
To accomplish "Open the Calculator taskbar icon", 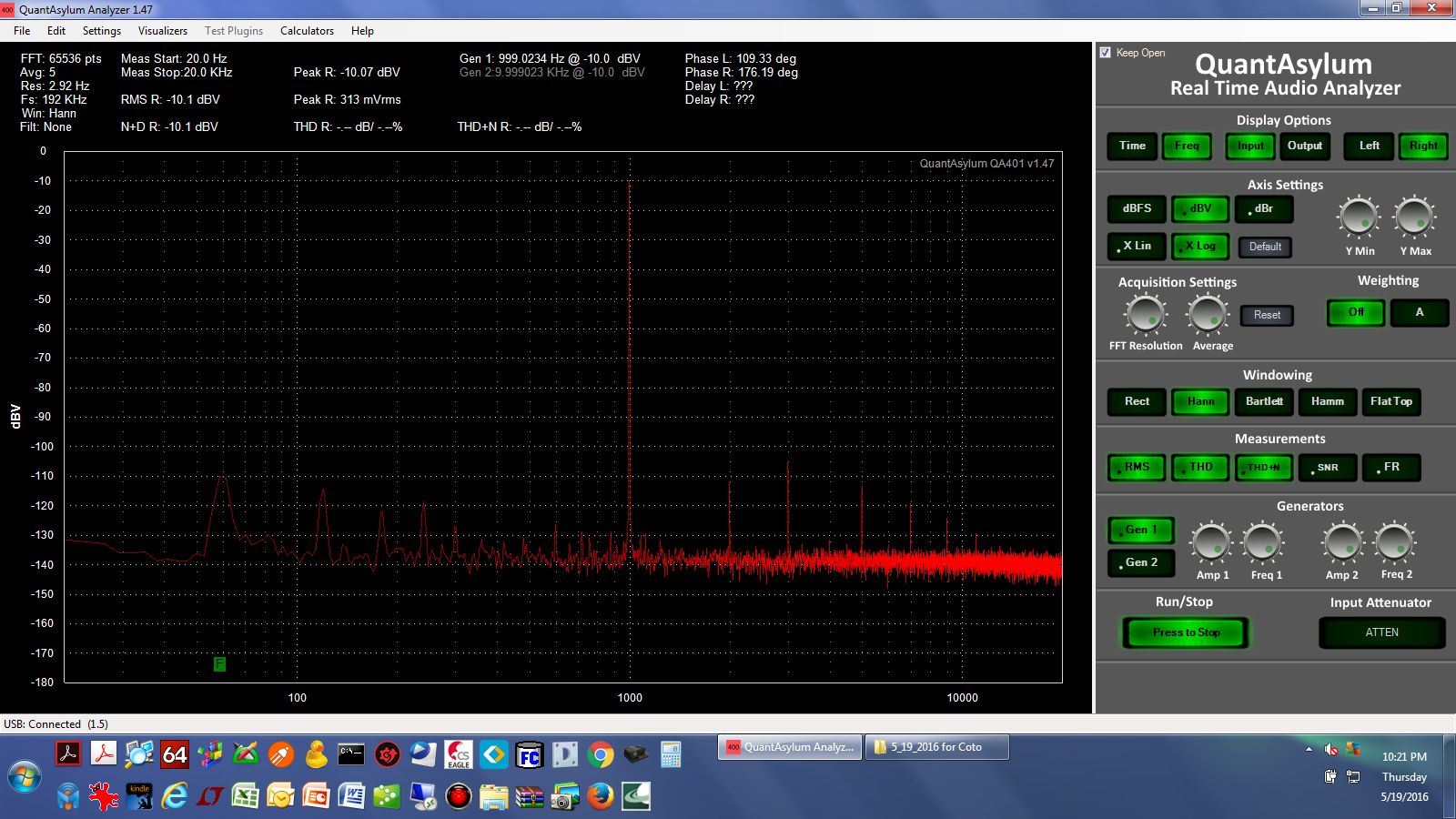I will click(x=671, y=754).
